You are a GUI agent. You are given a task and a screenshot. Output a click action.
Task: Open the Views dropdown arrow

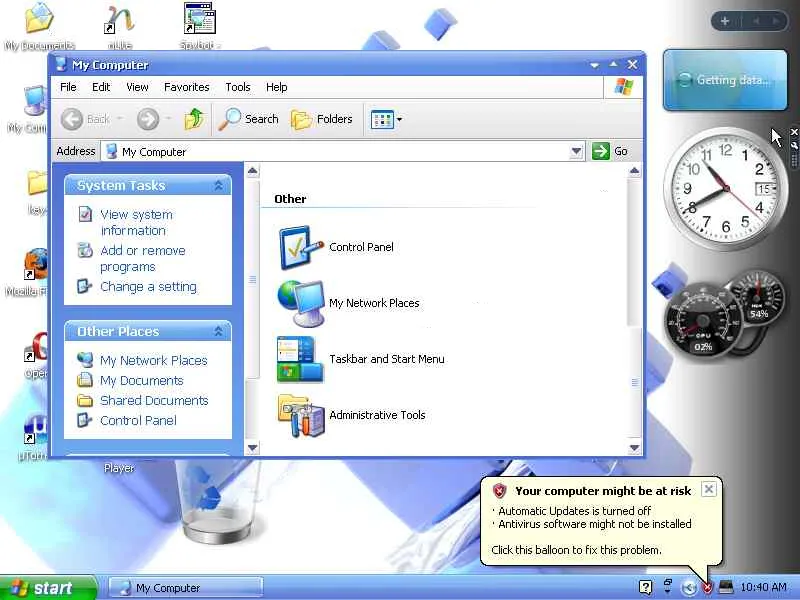[399, 120]
